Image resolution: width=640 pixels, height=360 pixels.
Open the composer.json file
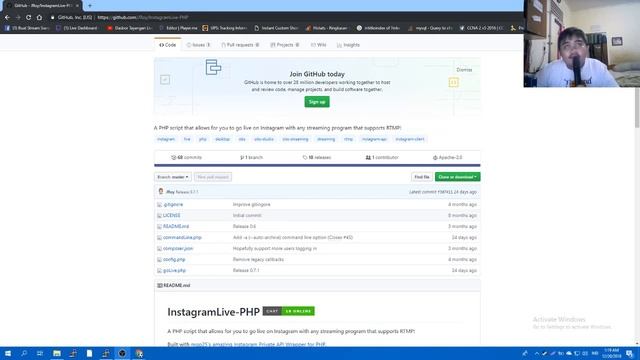(178, 249)
